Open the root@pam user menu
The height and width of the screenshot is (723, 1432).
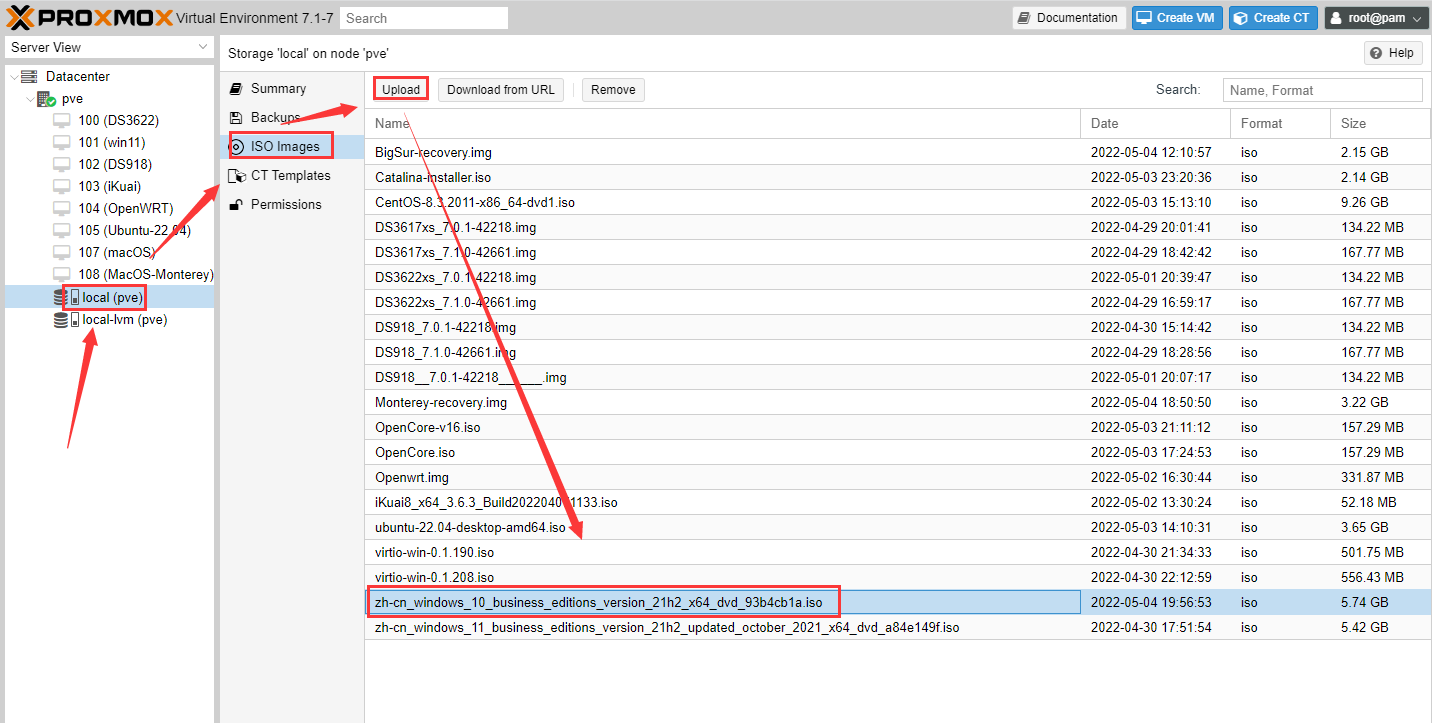(1376, 18)
